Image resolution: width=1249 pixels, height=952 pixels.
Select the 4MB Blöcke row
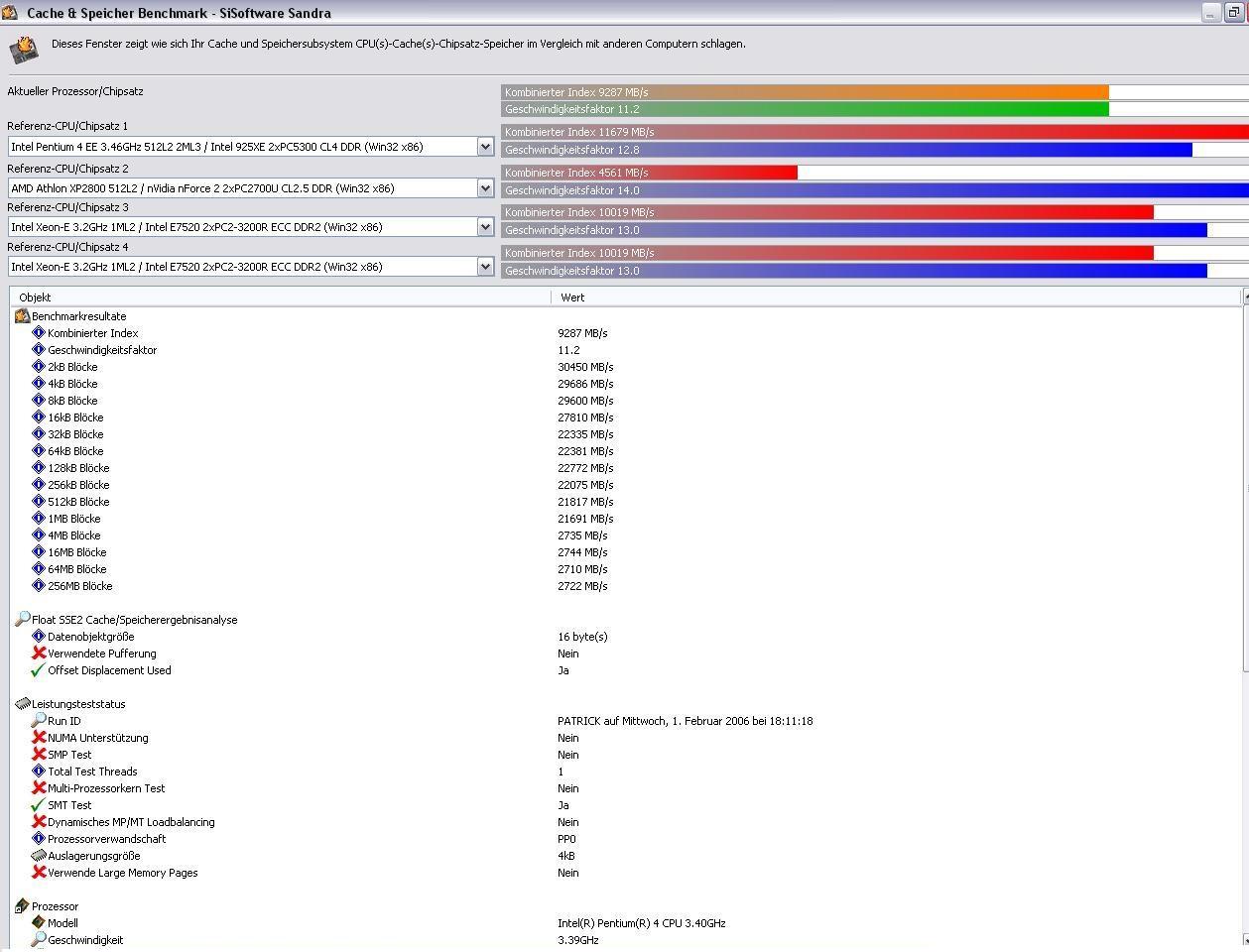click(x=626, y=535)
